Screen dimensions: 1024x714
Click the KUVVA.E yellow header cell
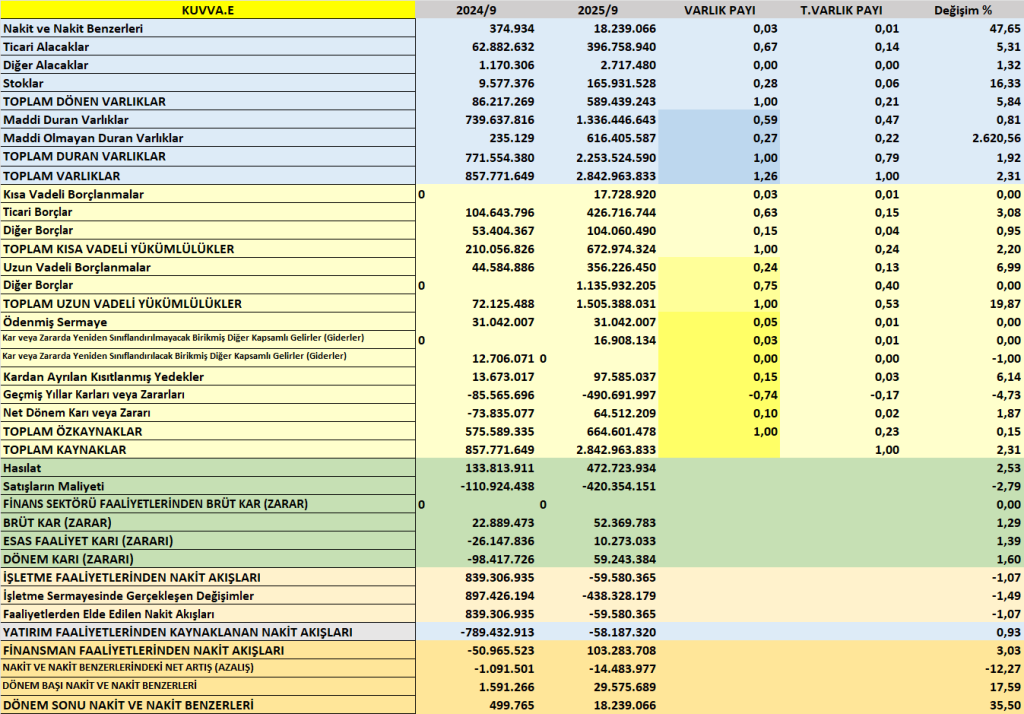point(208,9)
